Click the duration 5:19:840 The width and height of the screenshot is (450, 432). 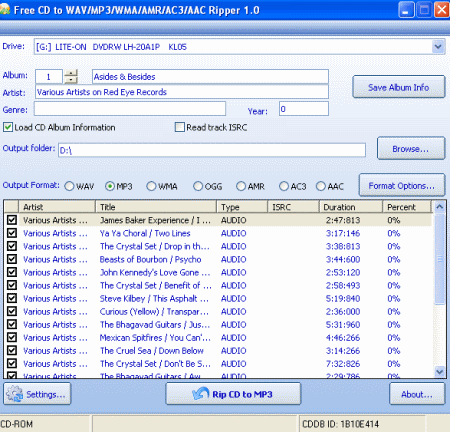click(343, 298)
